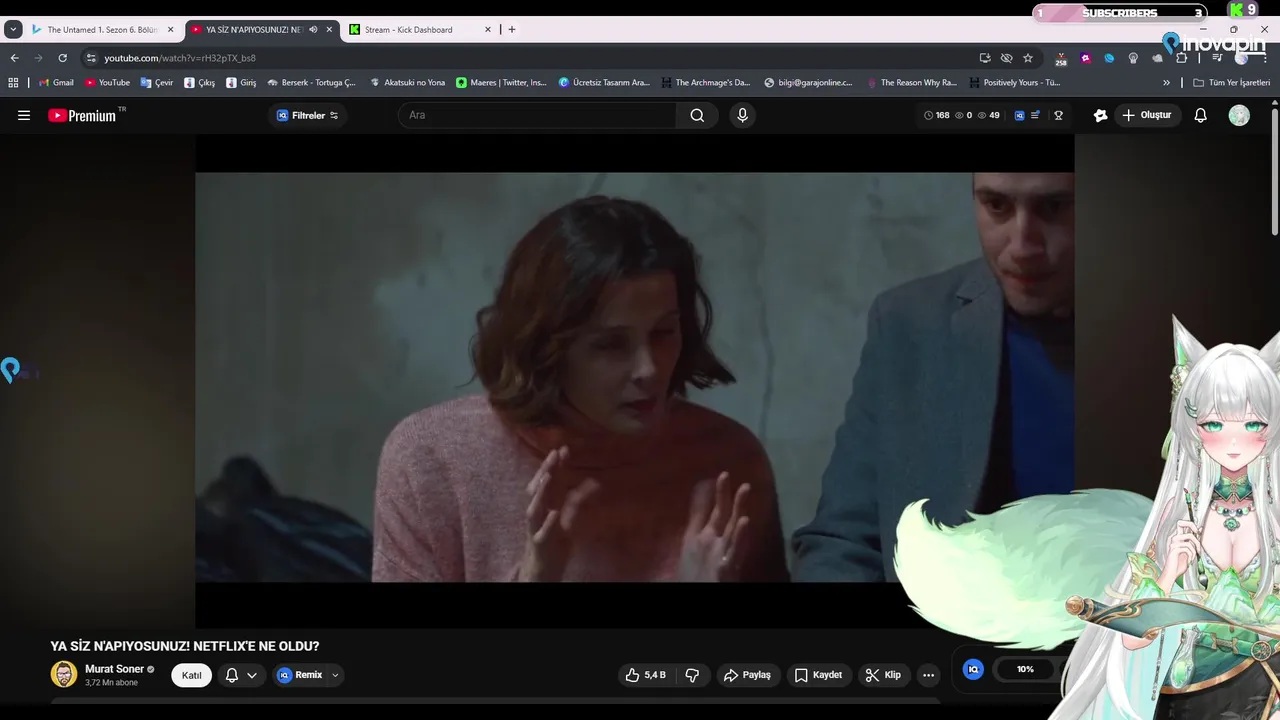The image size is (1280, 720).
Task: Open the extension showing badge 258
Action: pyautogui.click(x=1061, y=59)
